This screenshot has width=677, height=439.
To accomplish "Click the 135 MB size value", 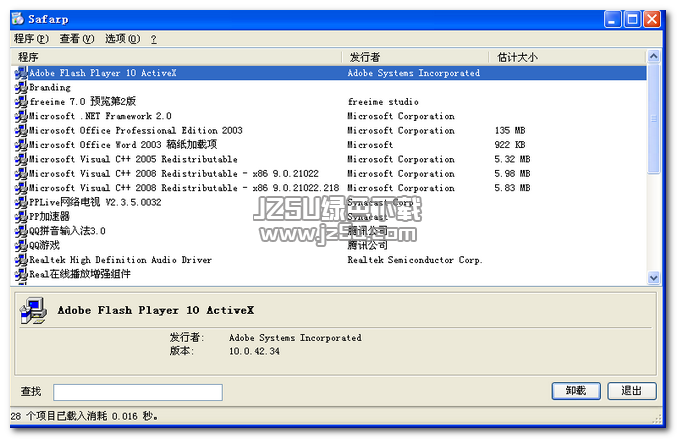I will [510, 130].
